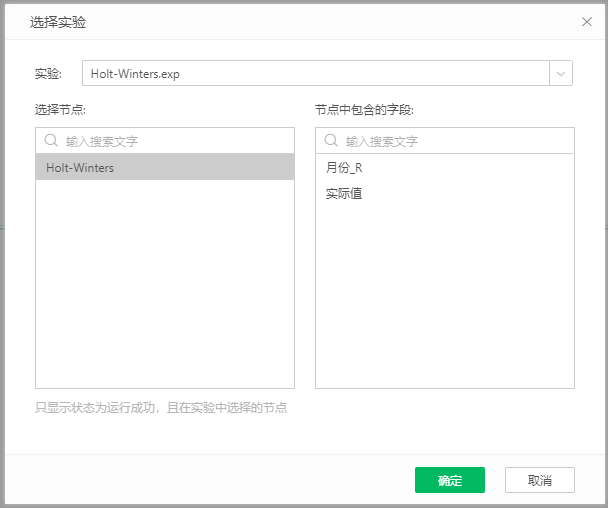Viewport: 608px width, 508px height.
Task: Select the 实际值 field
Action: click(x=344, y=193)
